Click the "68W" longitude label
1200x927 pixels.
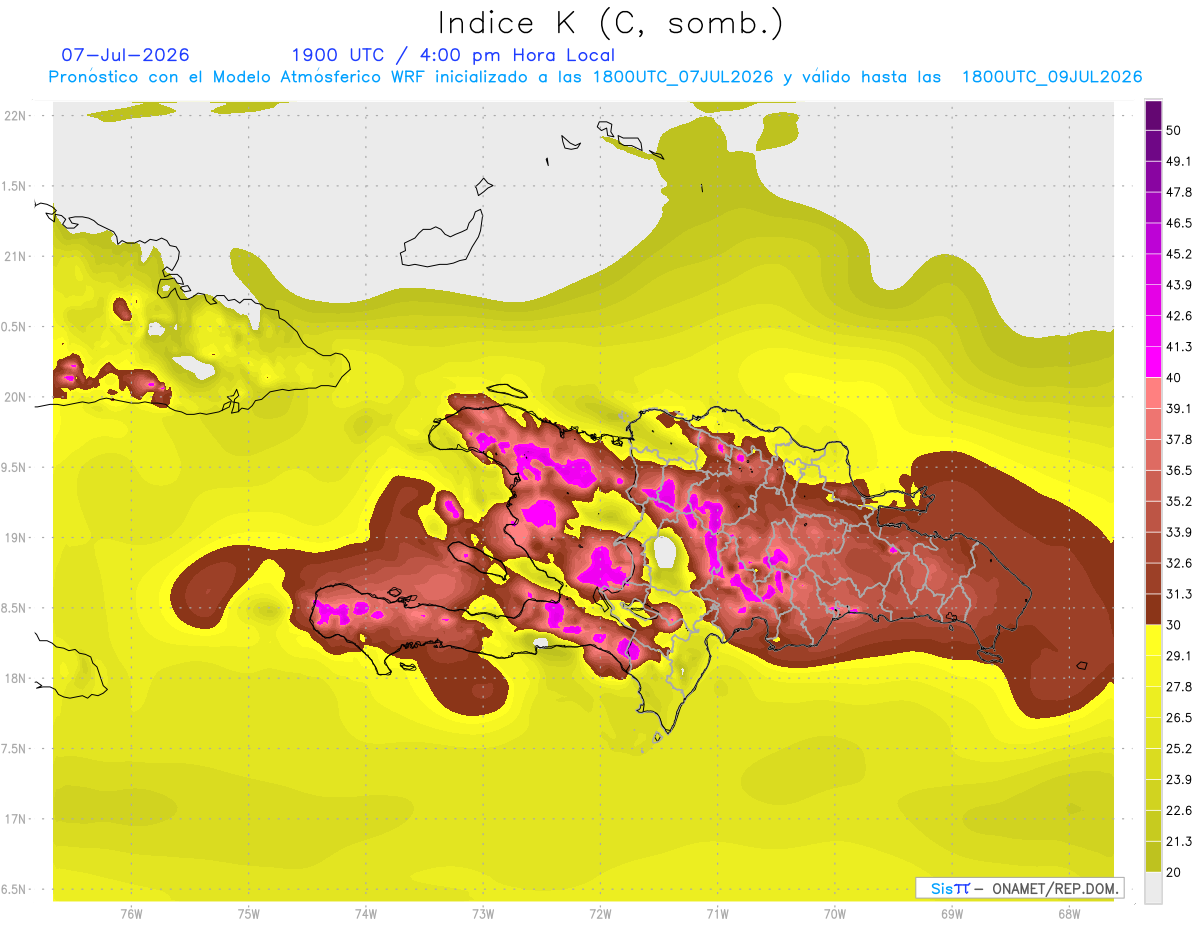coord(1069,914)
